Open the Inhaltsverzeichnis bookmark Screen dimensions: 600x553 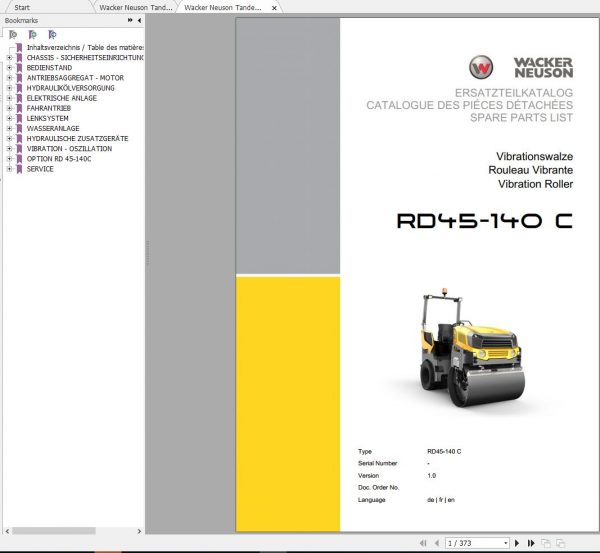coord(85,47)
